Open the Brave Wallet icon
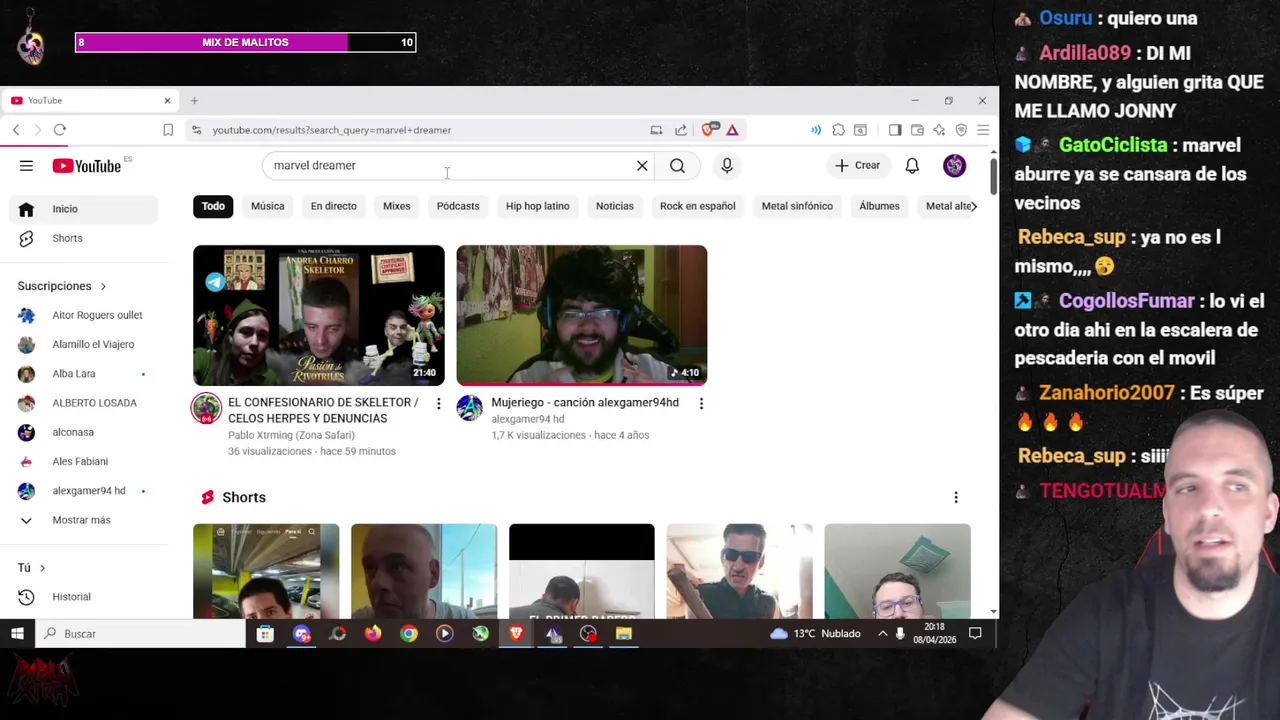The width and height of the screenshot is (1280, 720). (x=917, y=130)
